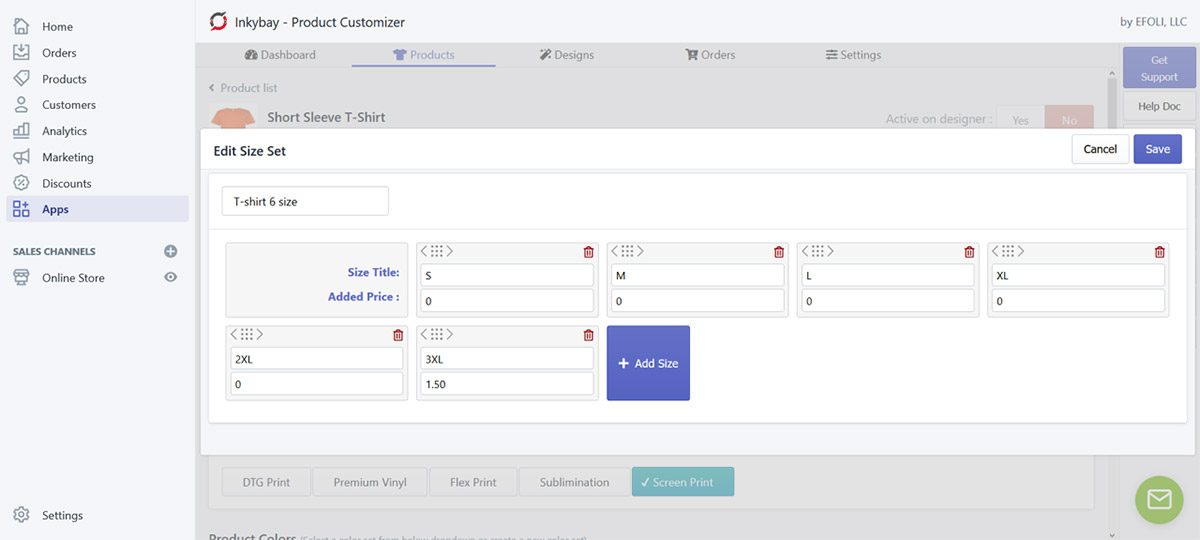The width and height of the screenshot is (1200, 540).
Task: Move the S size left with its arrow
Action: (424, 251)
